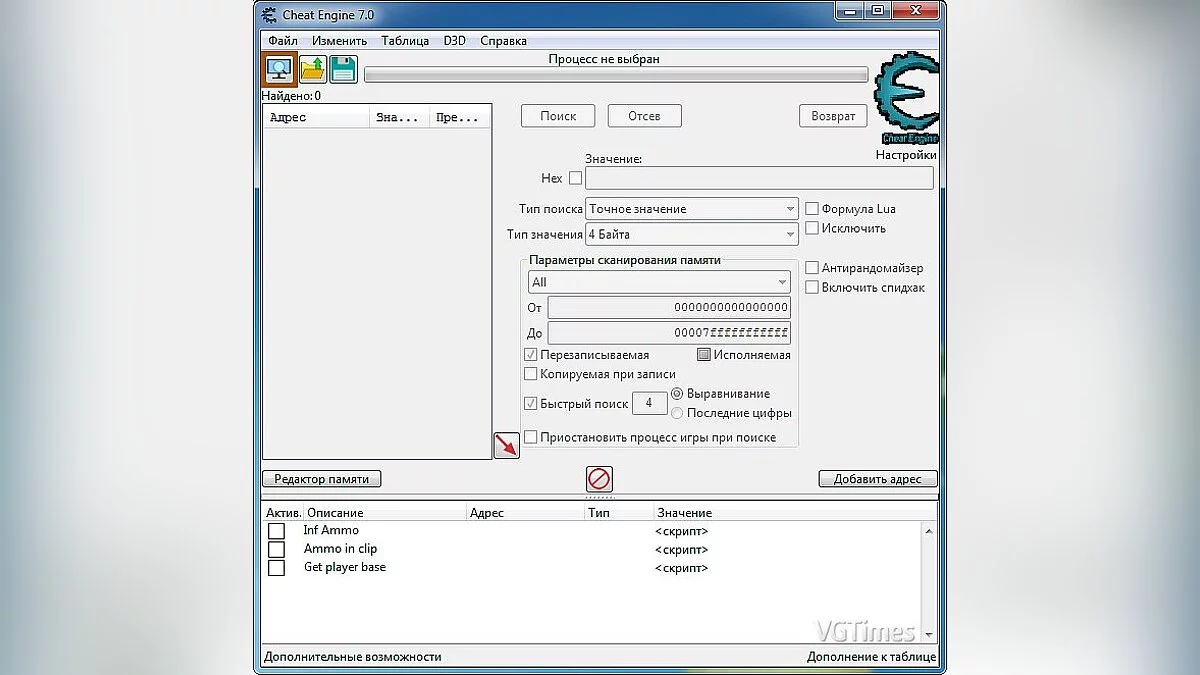Save the cheat table with the disk icon
The height and width of the screenshot is (675, 1200).
341,68
